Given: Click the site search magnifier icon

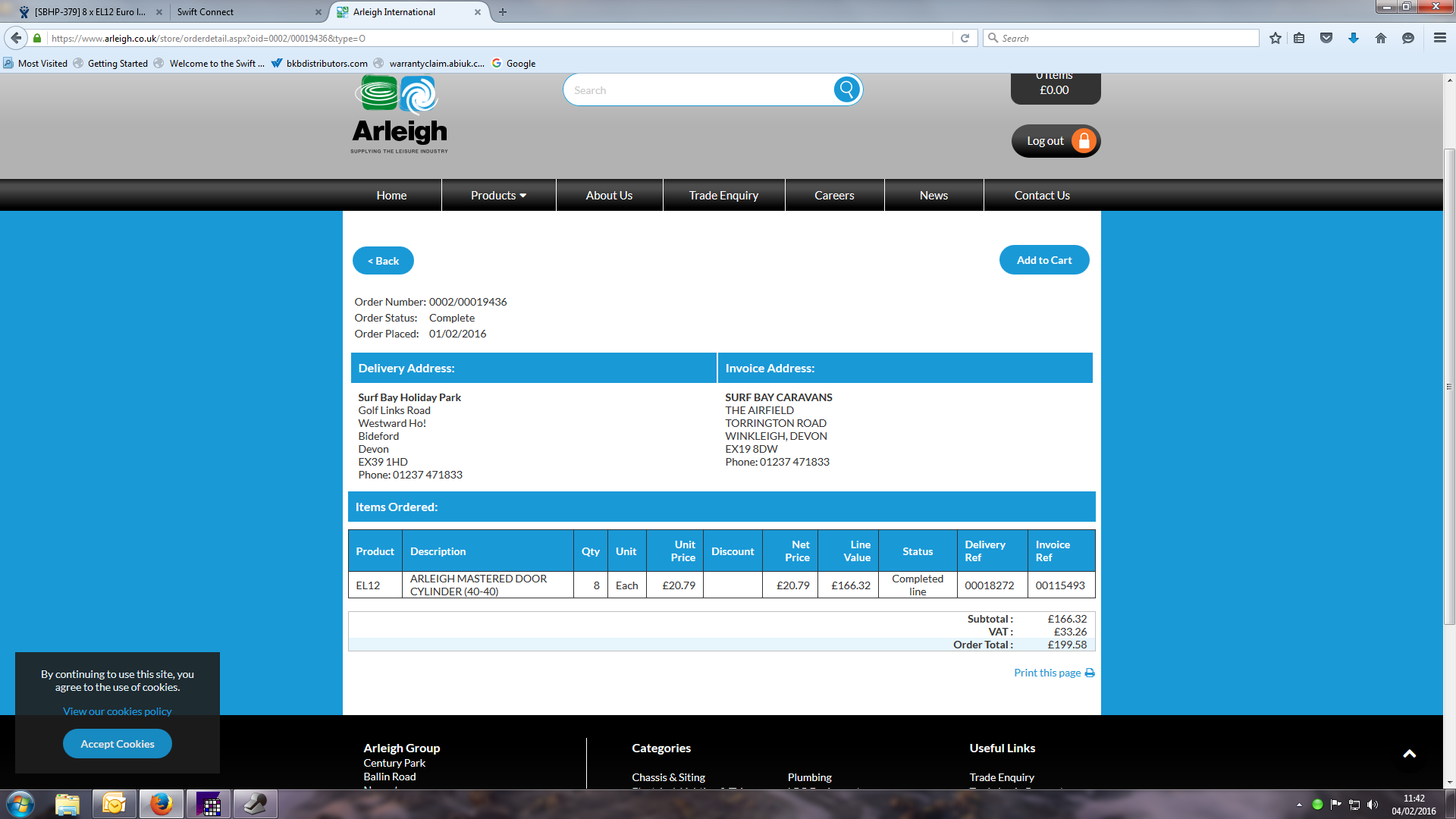Looking at the screenshot, I should [847, 89].
